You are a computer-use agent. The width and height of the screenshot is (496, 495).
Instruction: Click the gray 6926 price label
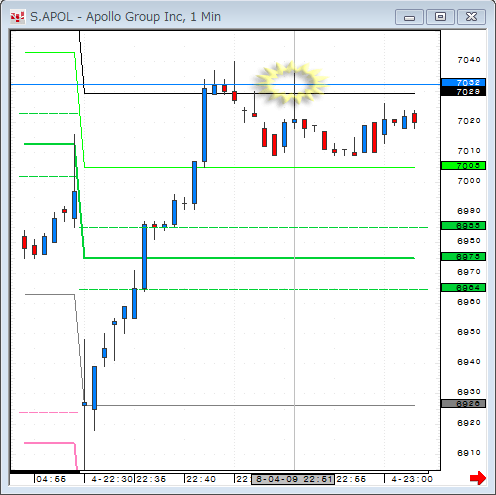coord(463,404)
